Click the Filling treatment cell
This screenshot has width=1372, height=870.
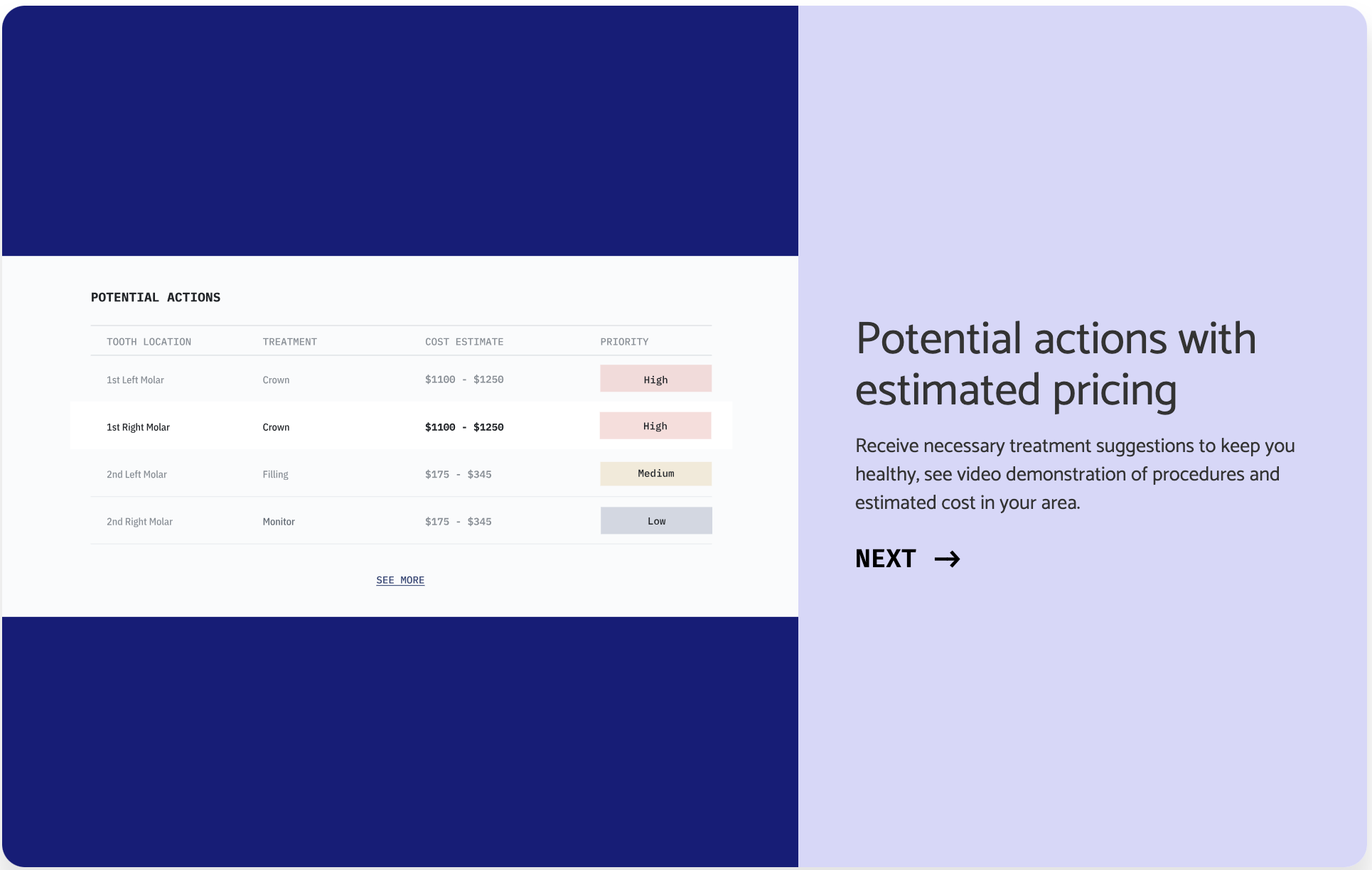tap(275, 475)
